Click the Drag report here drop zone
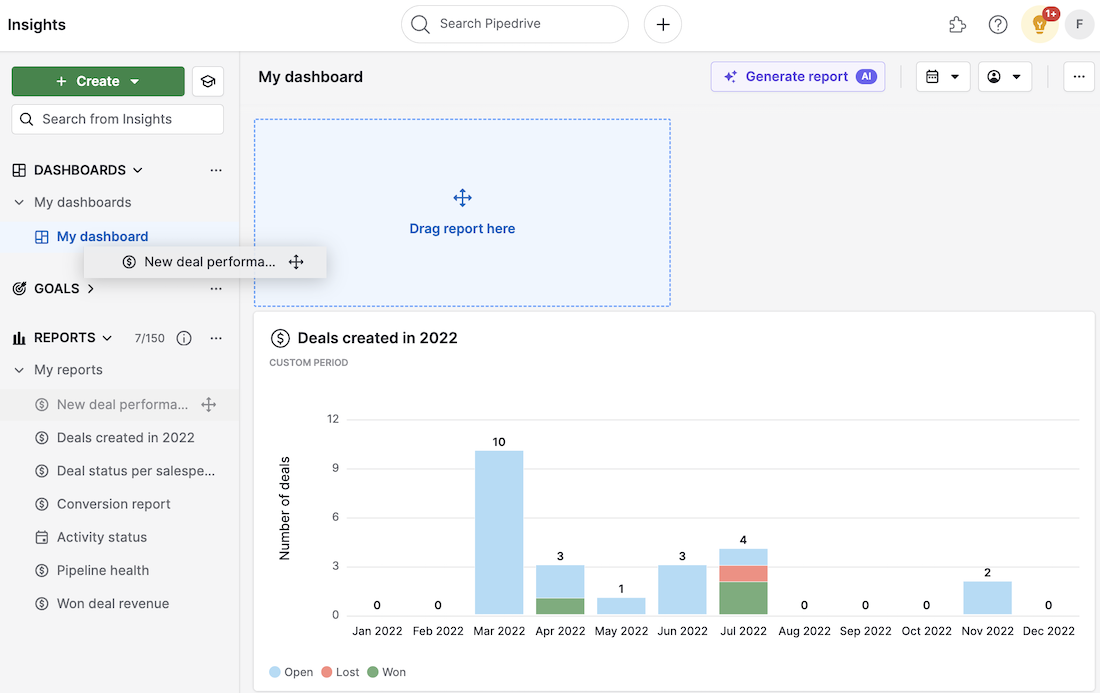This screenshot has width=1100, height=693. point(462,213)
